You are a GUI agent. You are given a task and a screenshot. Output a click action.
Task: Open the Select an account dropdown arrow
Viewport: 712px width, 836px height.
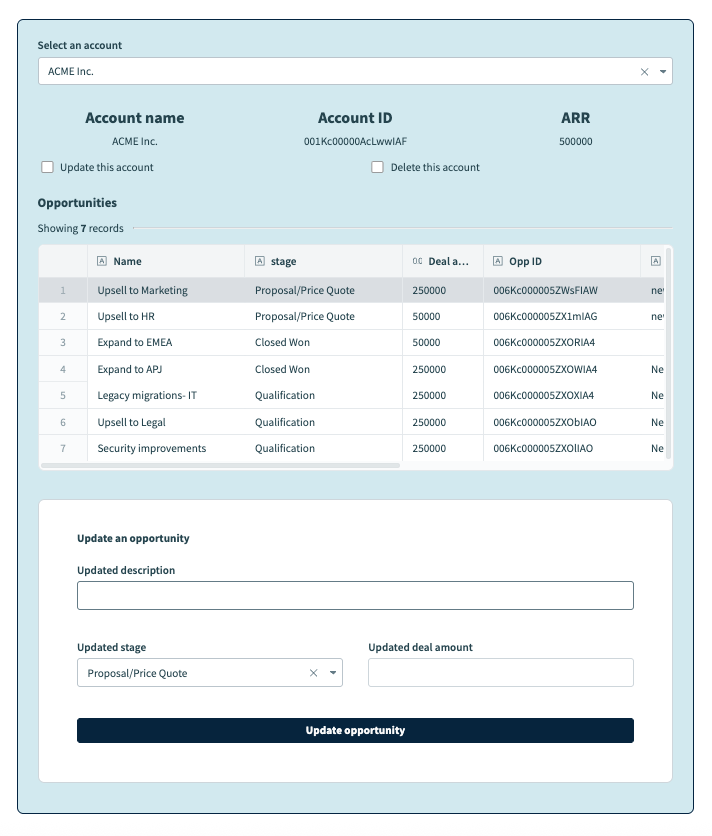(x=663, y=72)
